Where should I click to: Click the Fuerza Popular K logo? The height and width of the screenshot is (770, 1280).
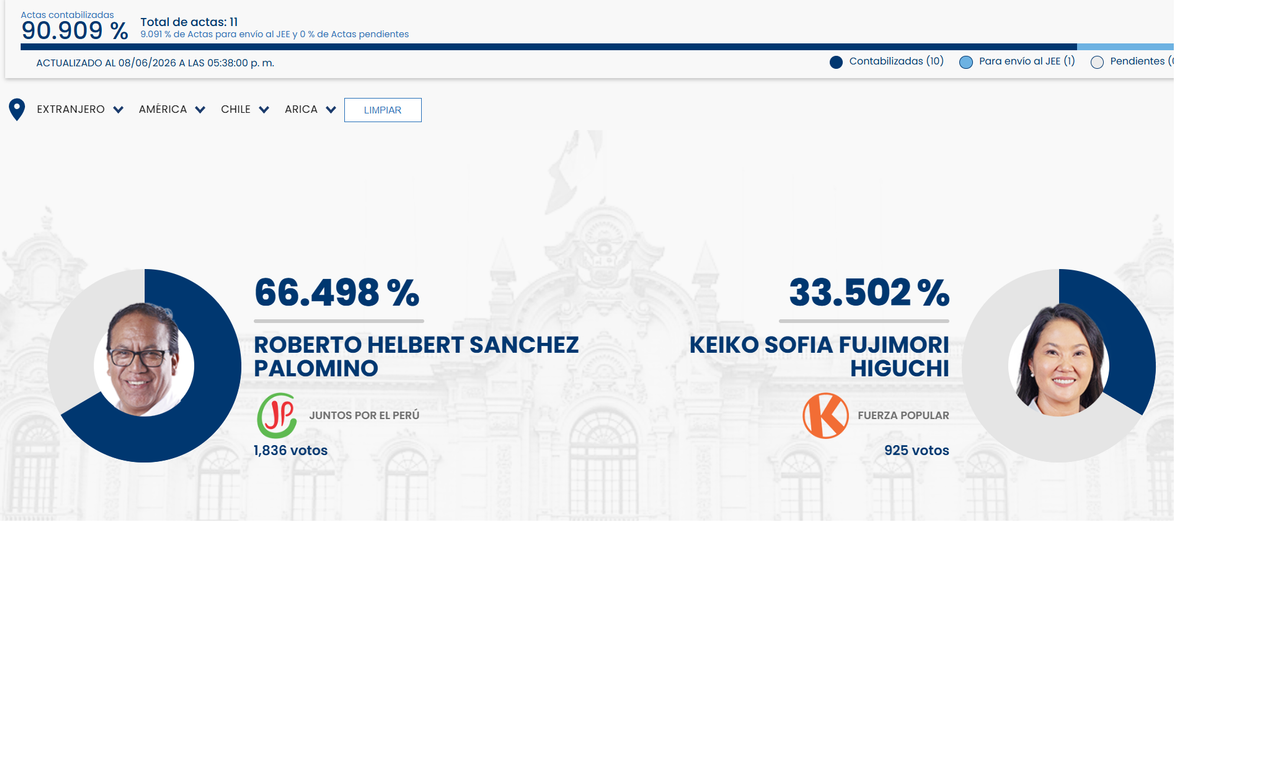point(826,416)
